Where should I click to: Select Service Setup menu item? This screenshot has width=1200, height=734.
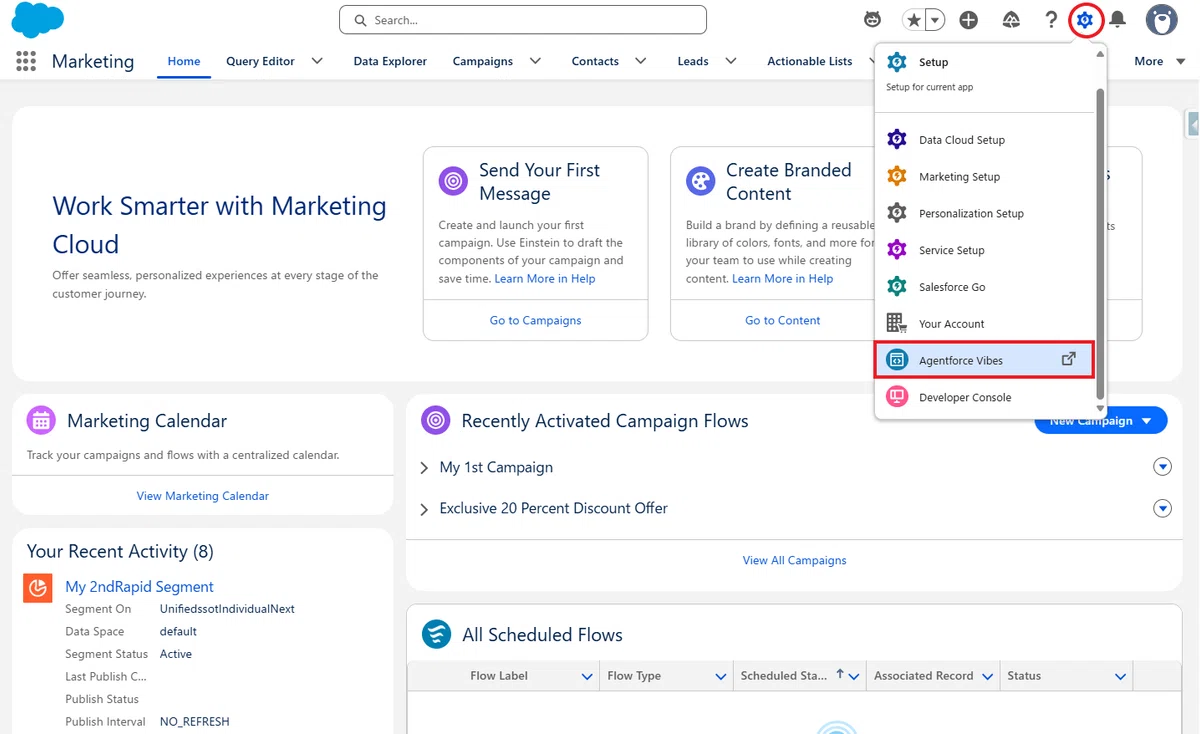(x=985, y=250)
